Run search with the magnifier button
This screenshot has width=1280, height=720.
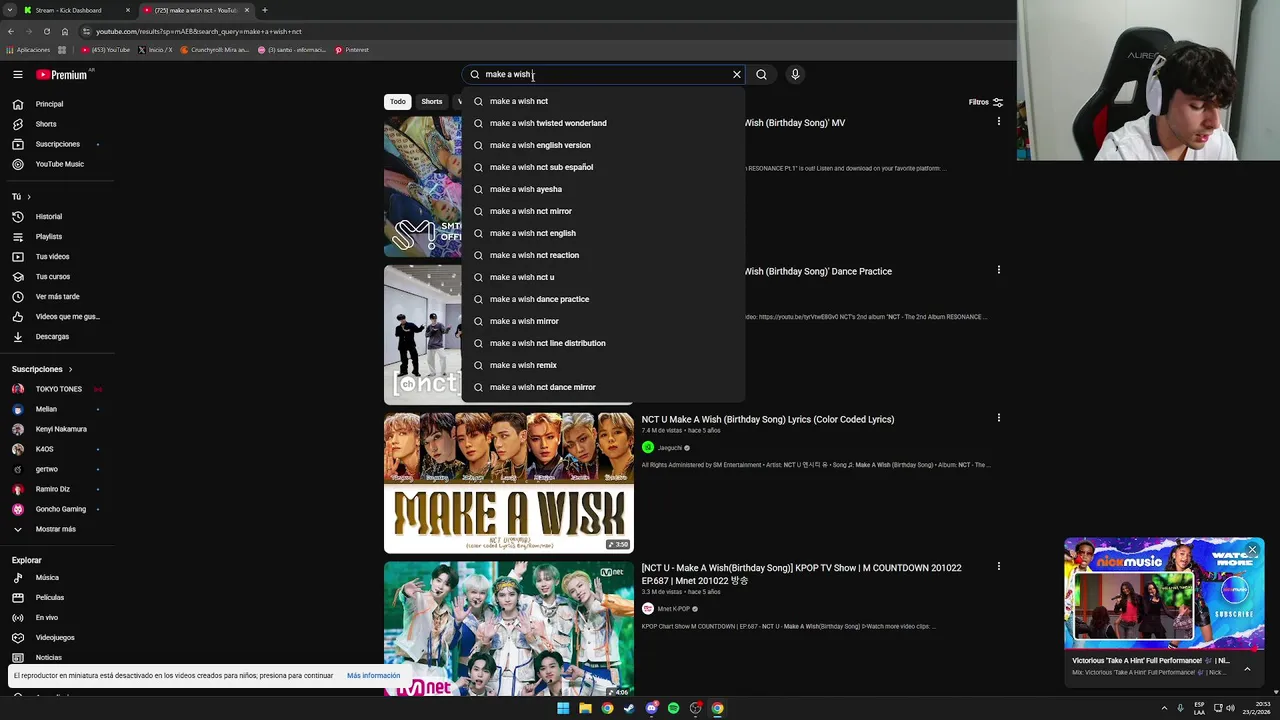762,74
